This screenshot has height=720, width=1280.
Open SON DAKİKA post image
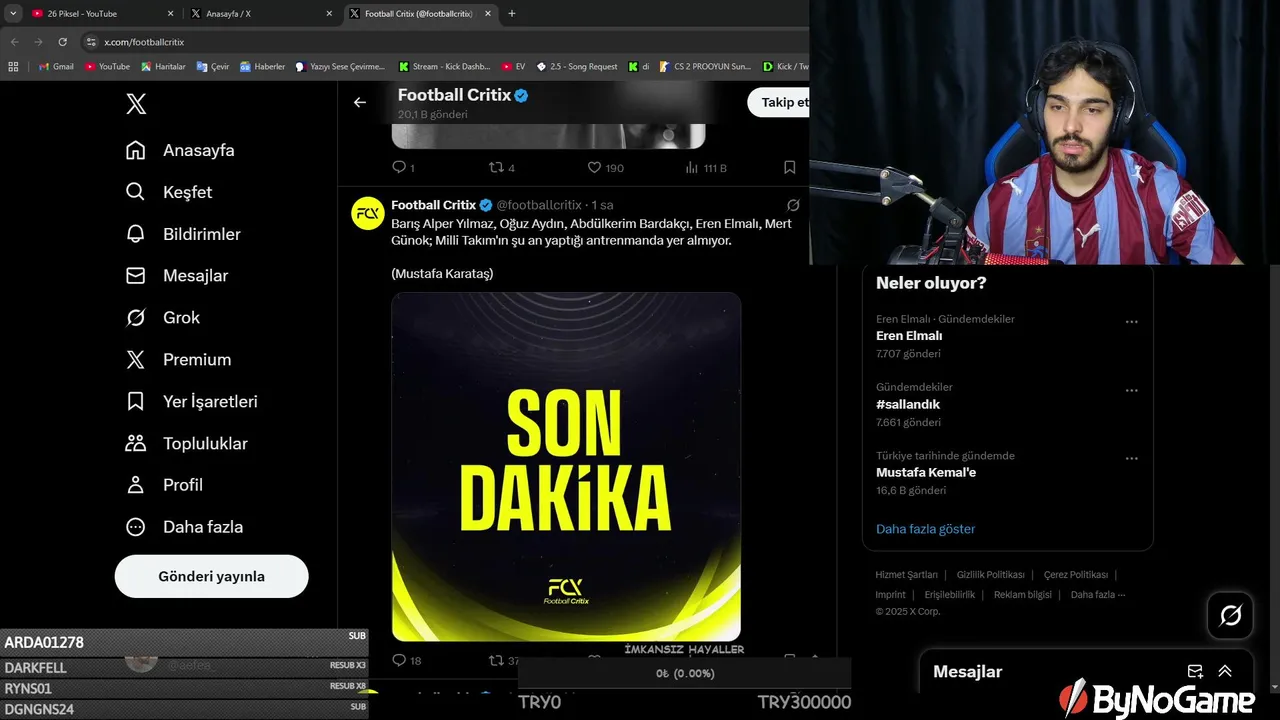(x=566, y=466)
